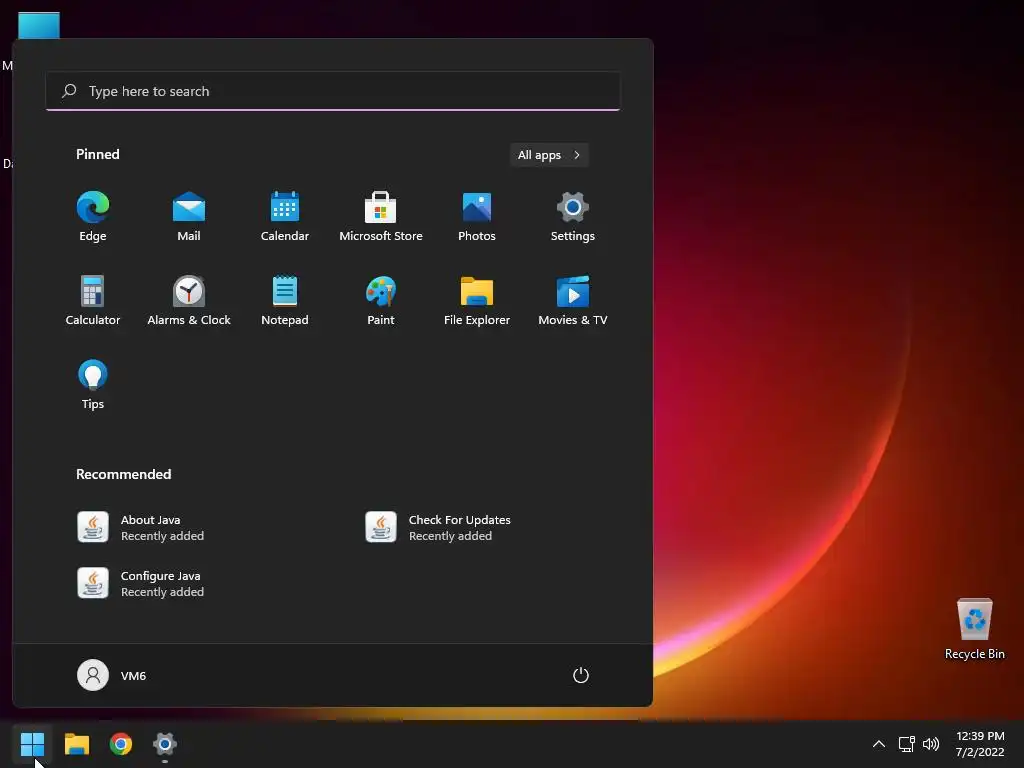The height and width of the screenshot is (768, 1024).
Task: Launch the Mail app
Action: click(x=189, y=217)
